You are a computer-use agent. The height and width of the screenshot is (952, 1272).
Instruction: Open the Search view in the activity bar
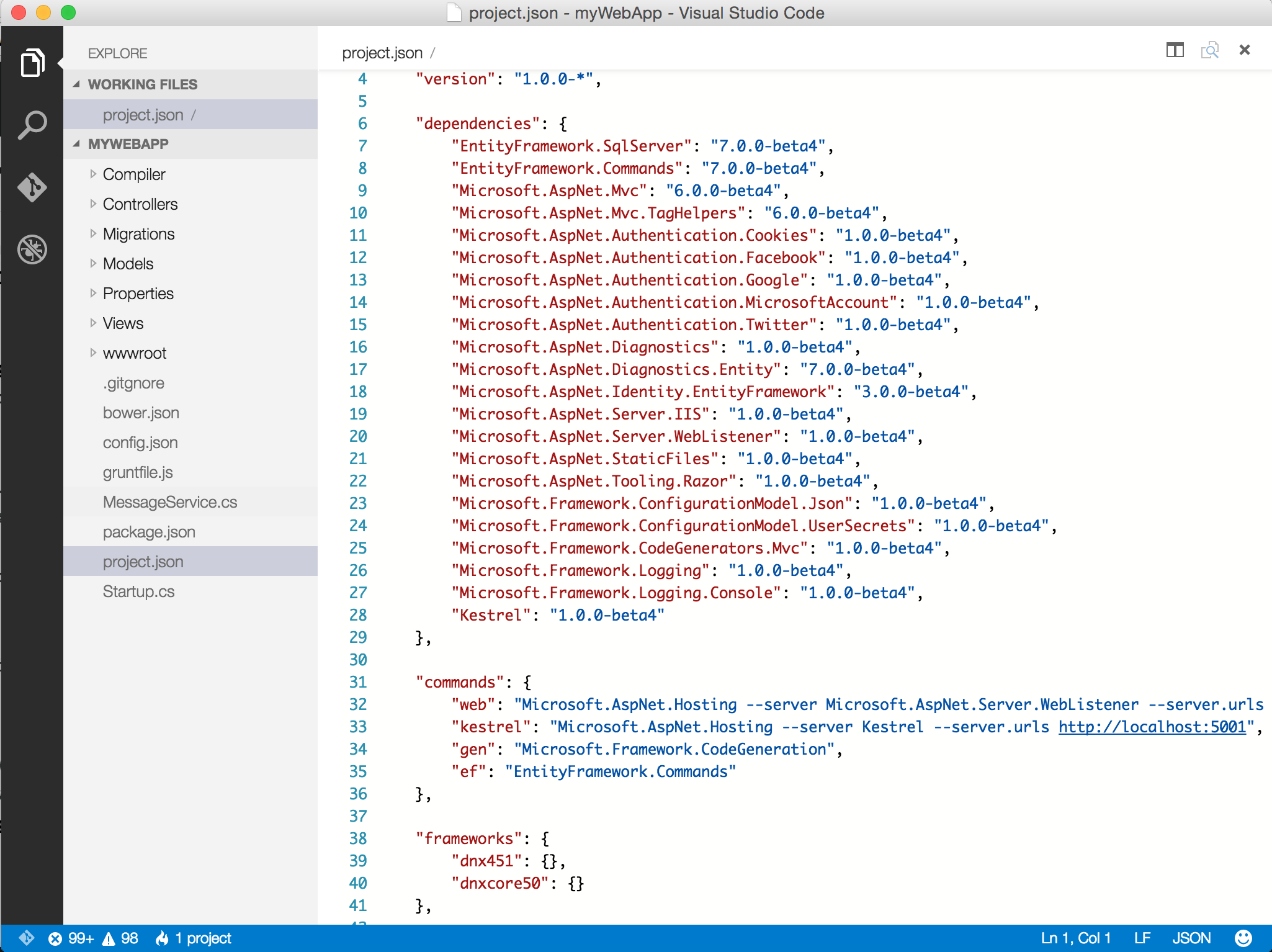click(32, 125)
